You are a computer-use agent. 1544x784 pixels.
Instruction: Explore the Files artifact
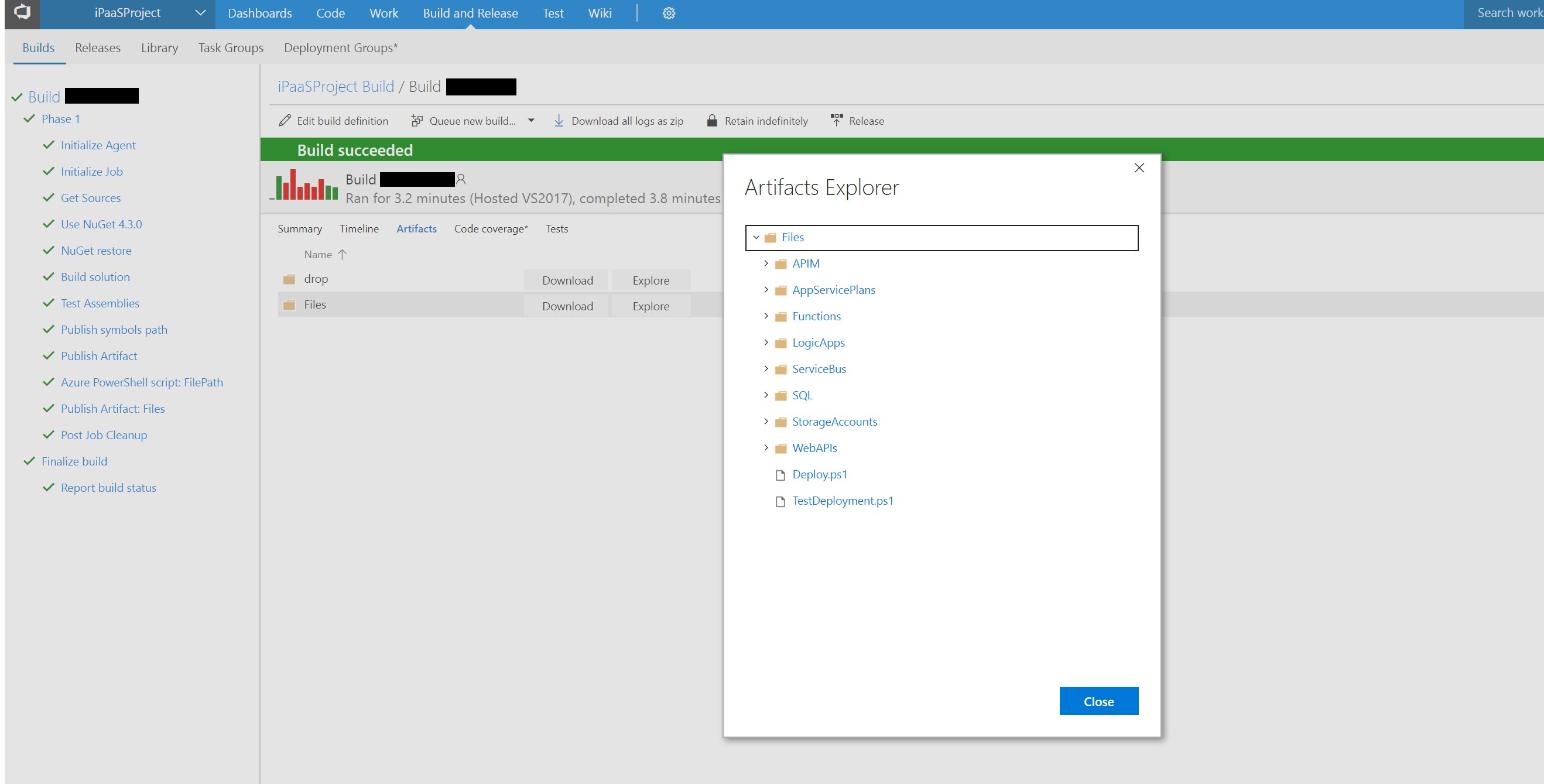(x=651, y=306)
